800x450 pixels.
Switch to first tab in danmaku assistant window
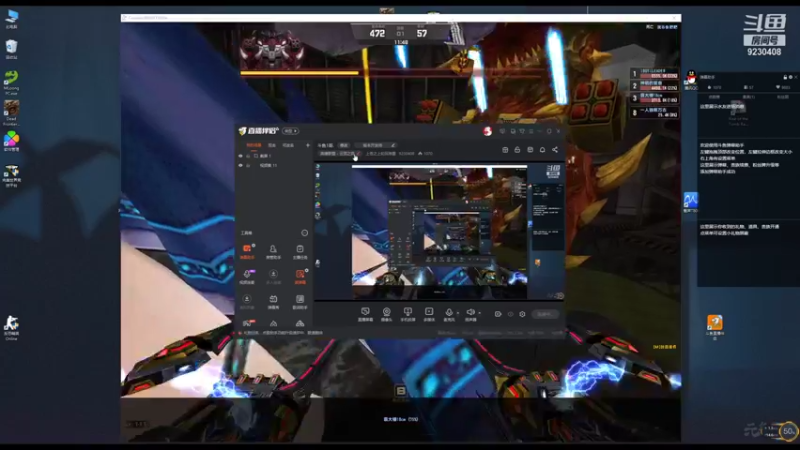[714, 96]
